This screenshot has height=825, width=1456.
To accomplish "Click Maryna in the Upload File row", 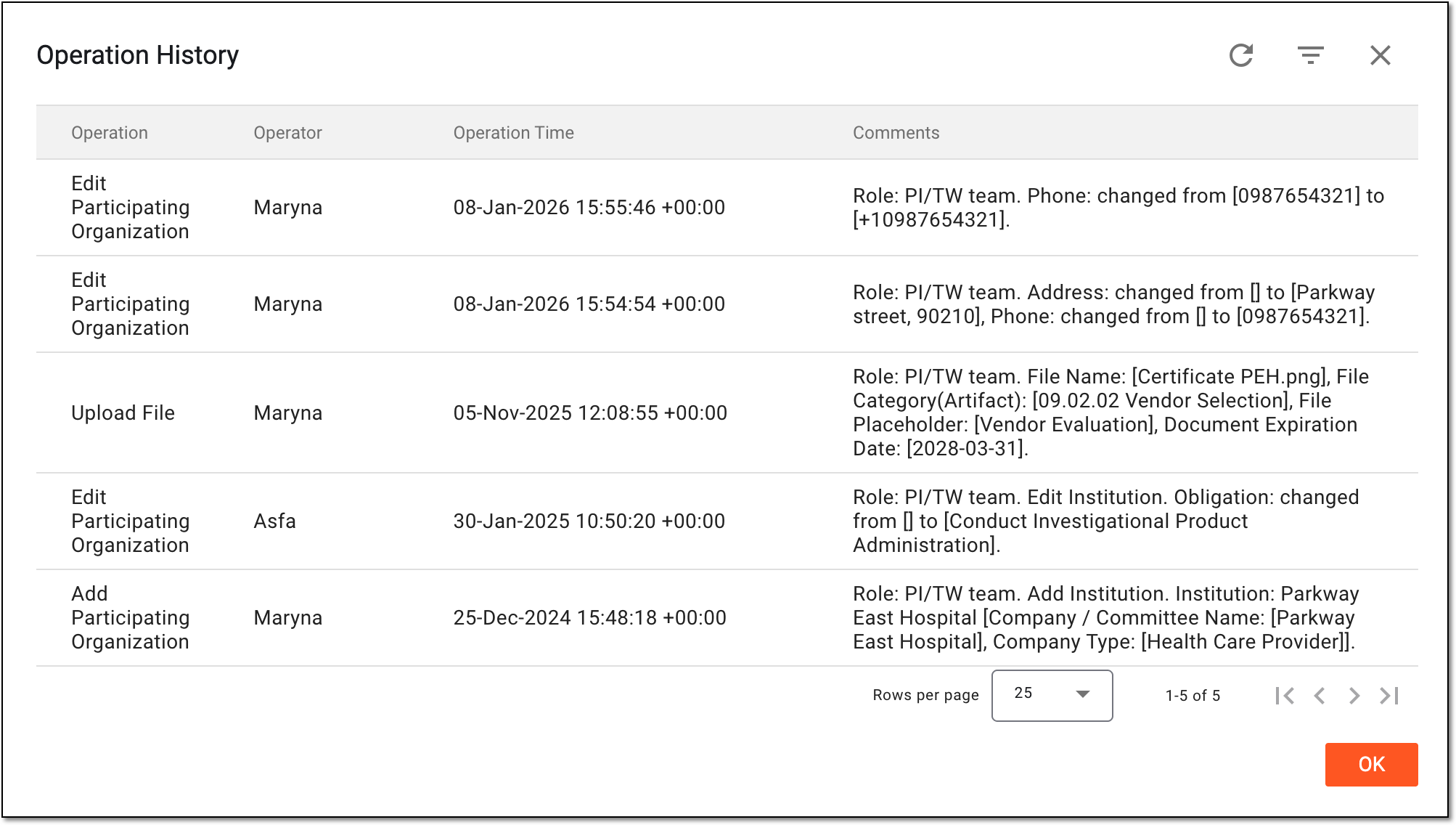I will (x=287, y=412).
